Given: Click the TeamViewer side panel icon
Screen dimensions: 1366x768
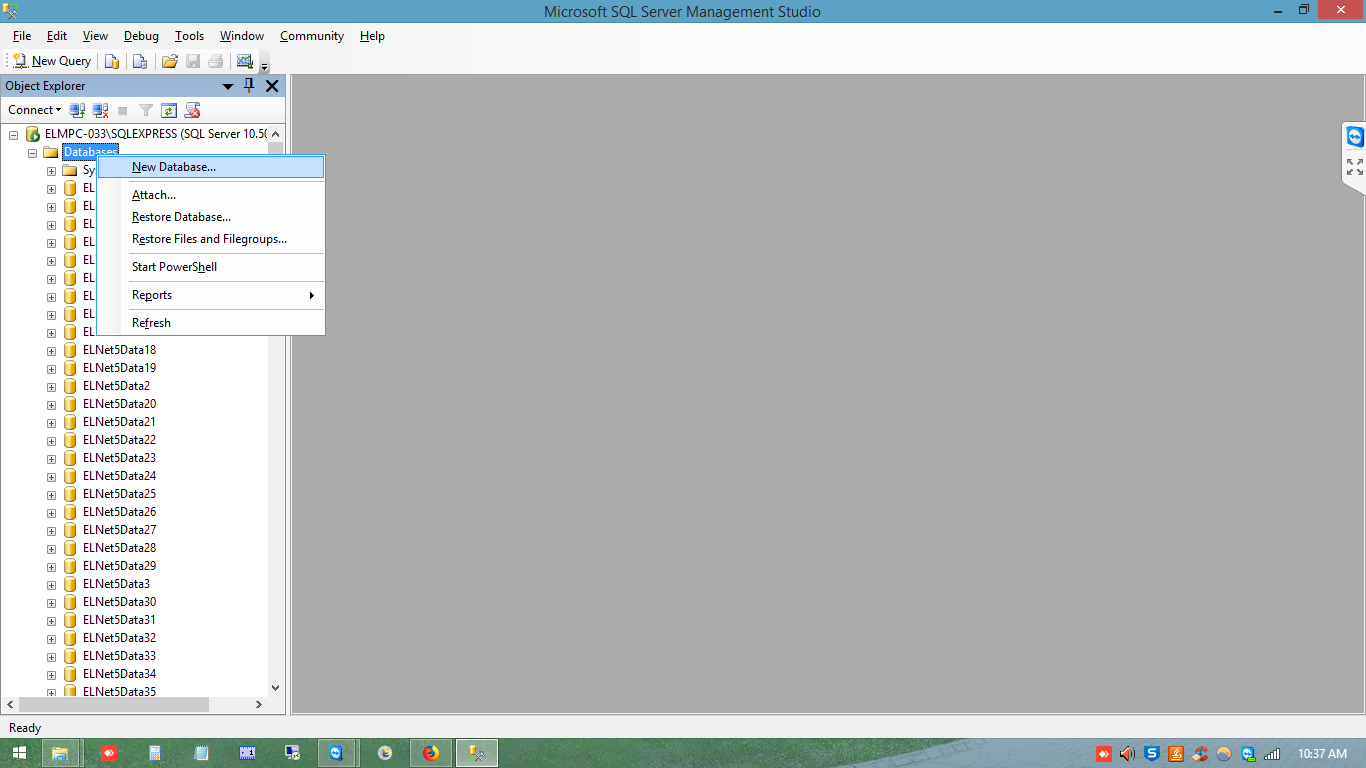Looking at the screenshot, I should [1355, 137].
